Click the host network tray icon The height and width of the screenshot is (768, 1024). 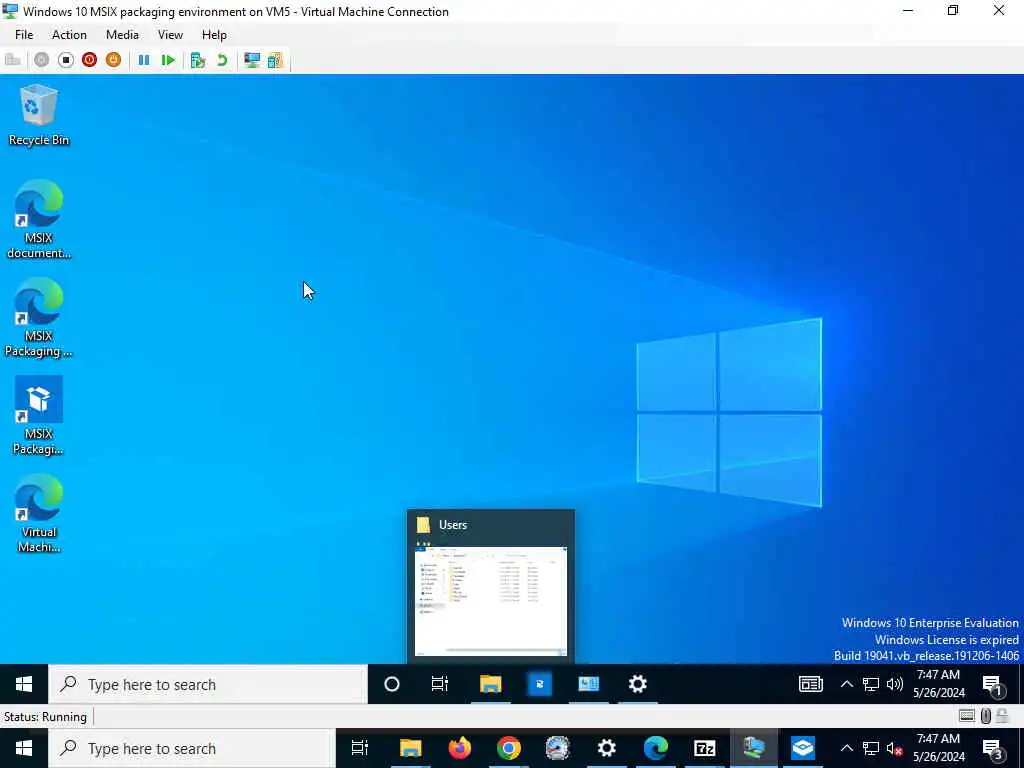pyautogui.click(x=871, y=748)
